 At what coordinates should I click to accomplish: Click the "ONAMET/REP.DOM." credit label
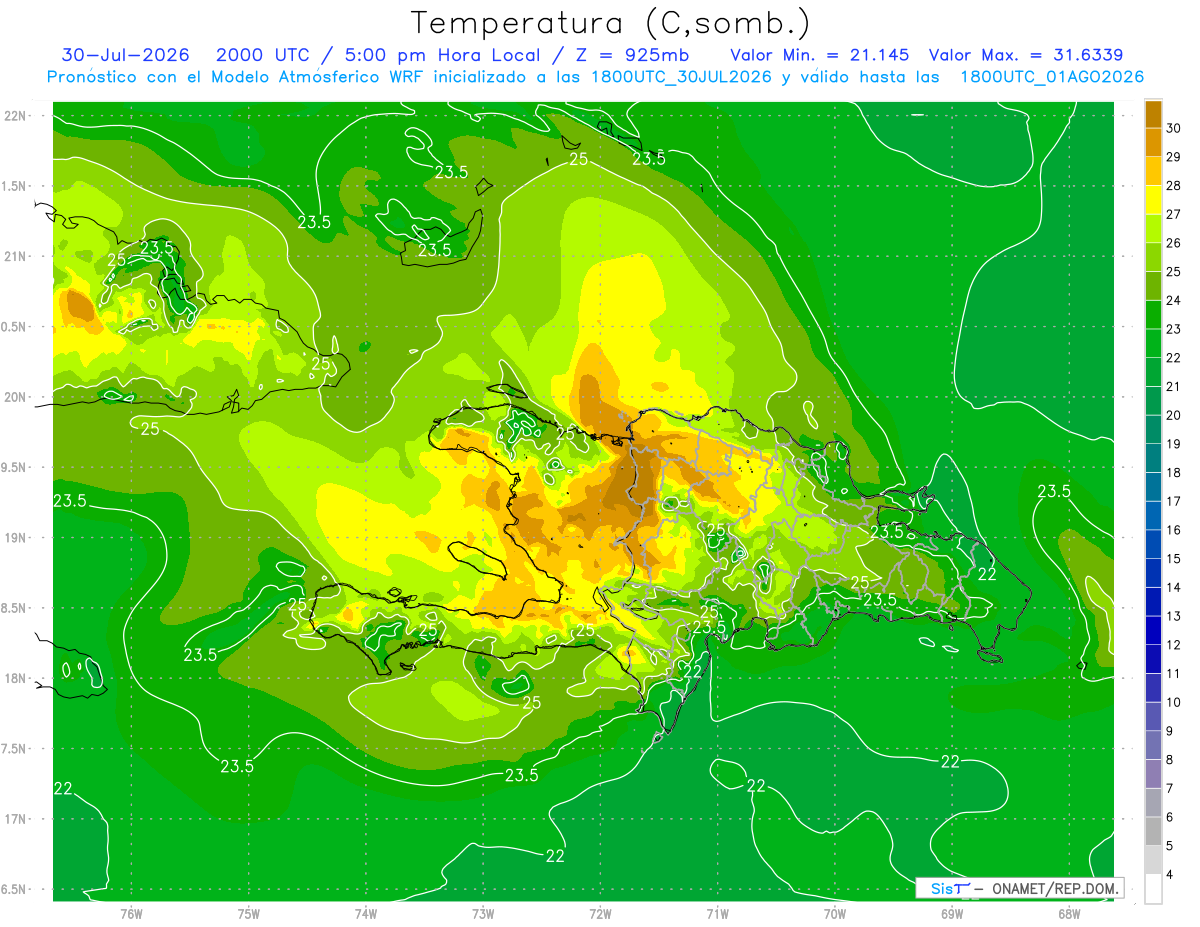coord(1054,888)
